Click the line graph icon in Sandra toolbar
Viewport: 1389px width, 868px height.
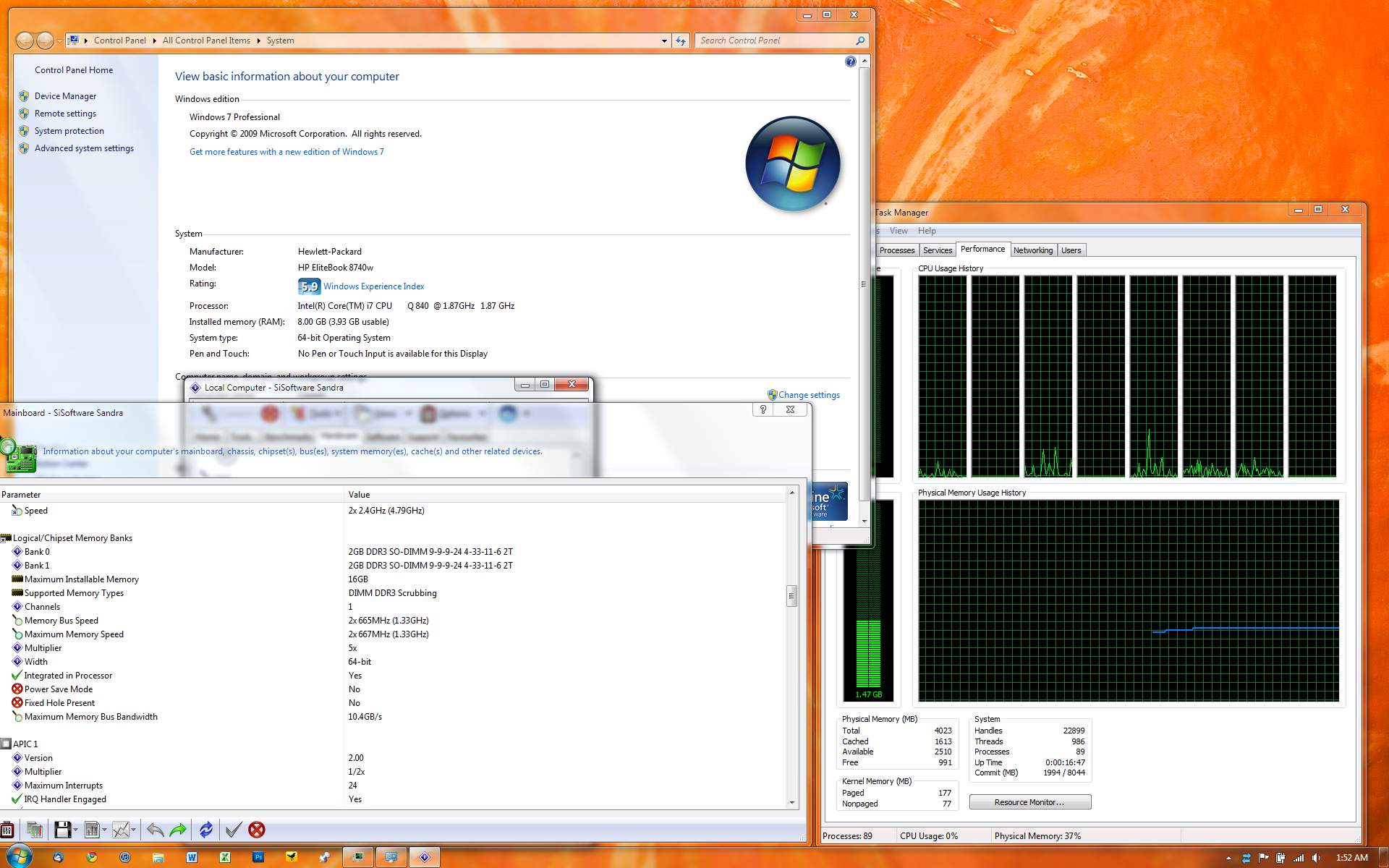click(x=121, y=830)
